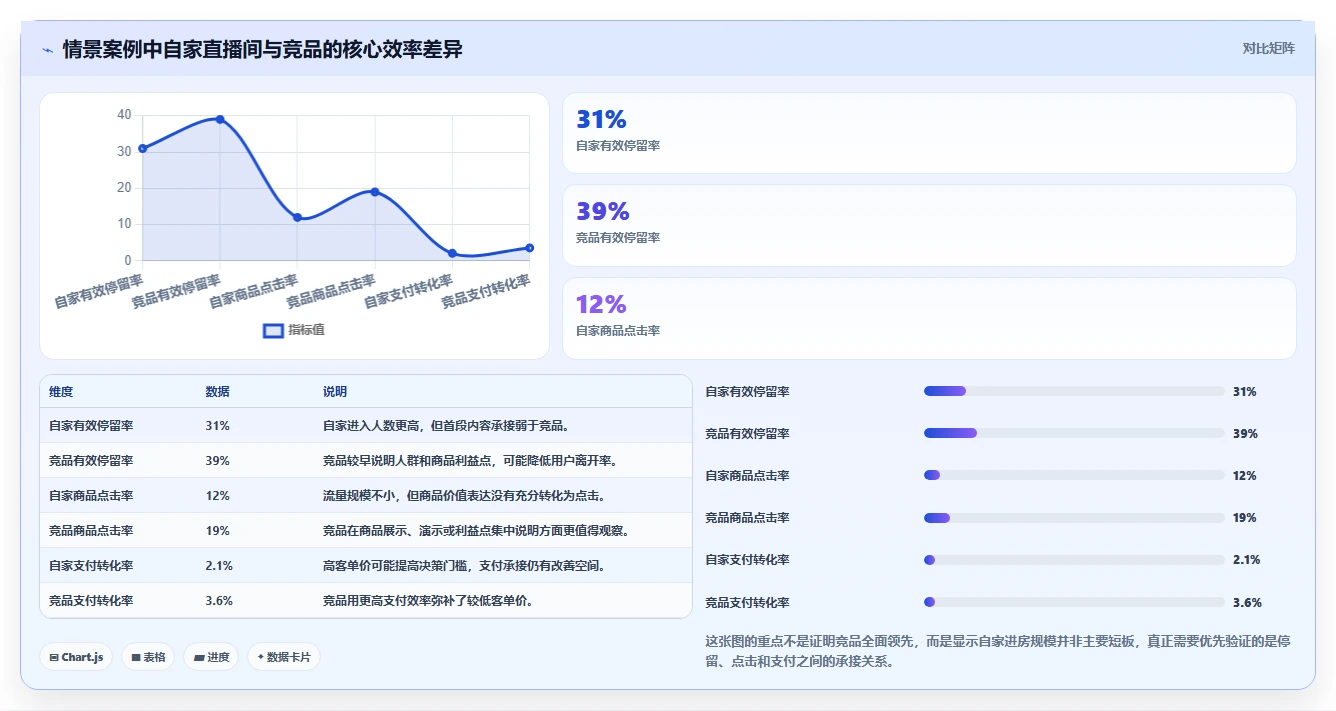Click the 31% table cell
Screen dimensions: 1336x711
tap(217, 425)
